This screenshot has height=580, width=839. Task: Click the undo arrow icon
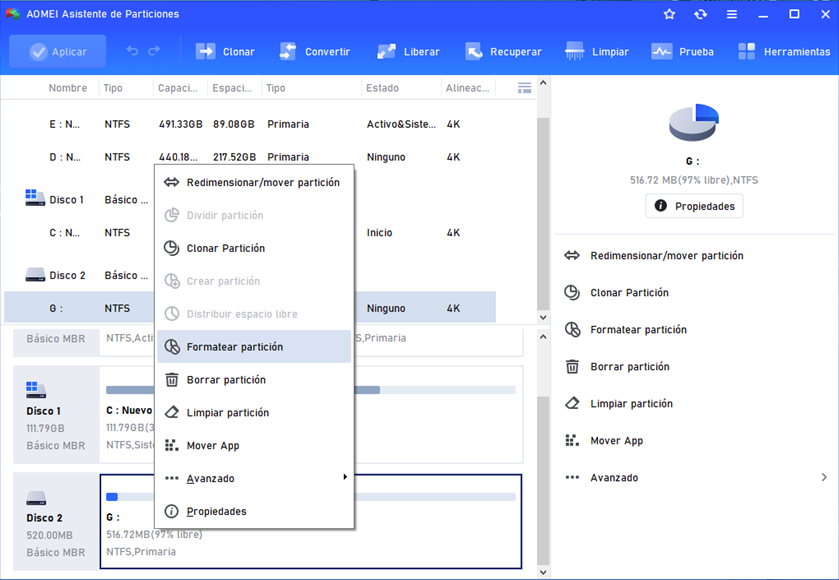(132, 51)
